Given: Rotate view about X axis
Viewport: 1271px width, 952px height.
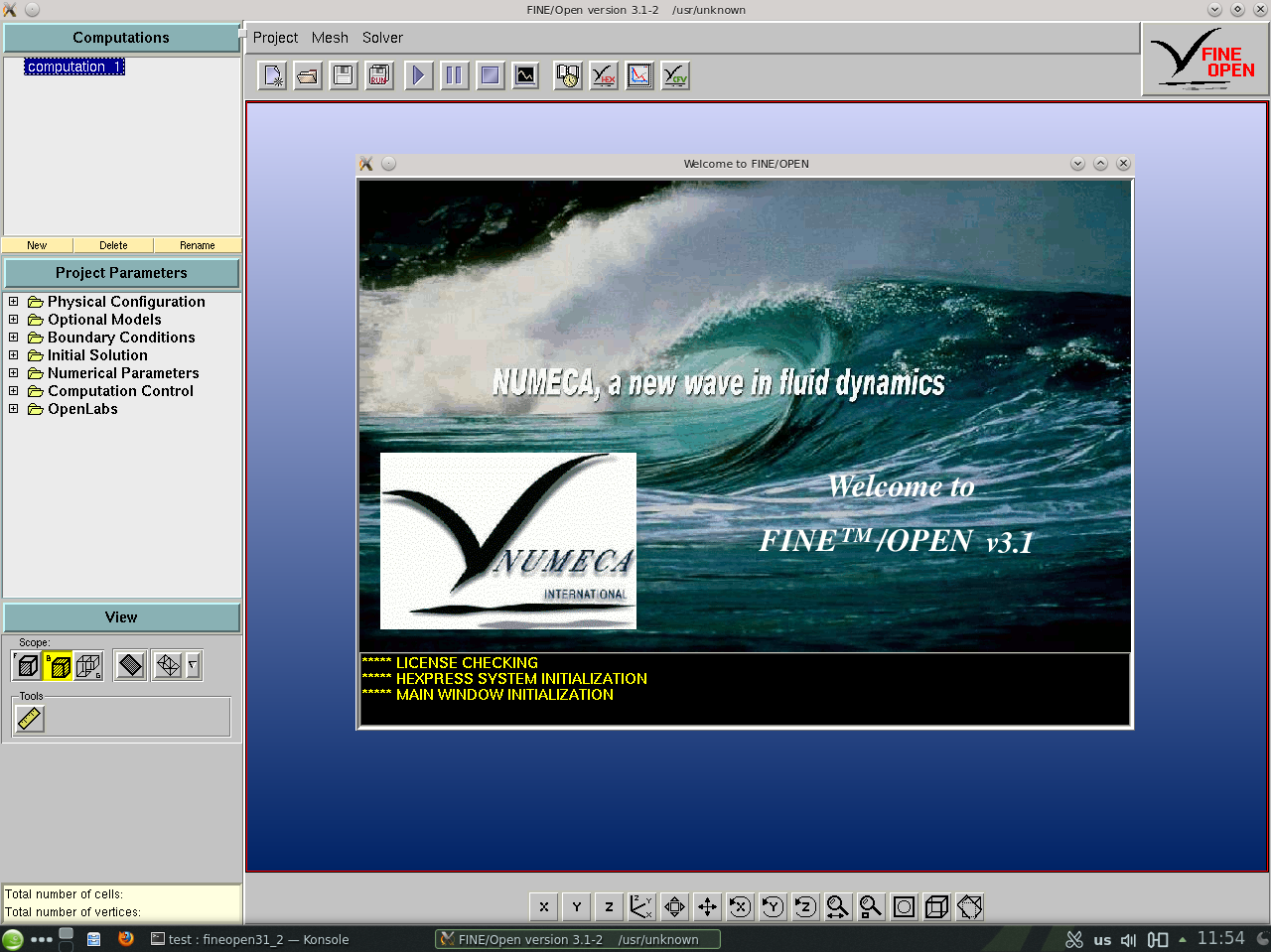Looking at the screenshot, I should (x=740, y=906).
